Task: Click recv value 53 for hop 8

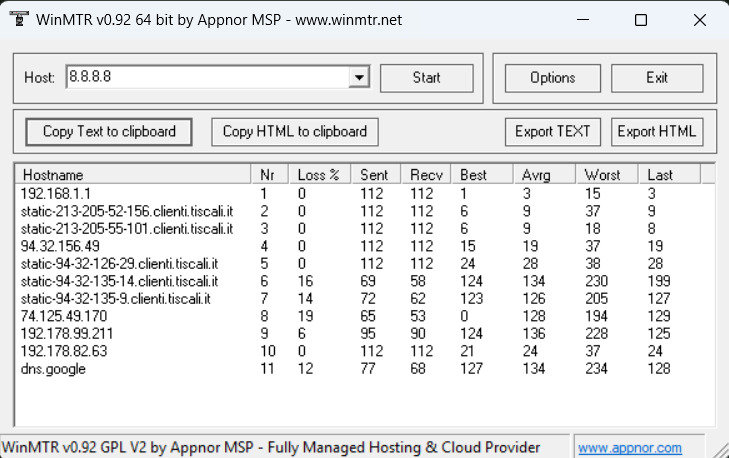Action: coord(418,316)
